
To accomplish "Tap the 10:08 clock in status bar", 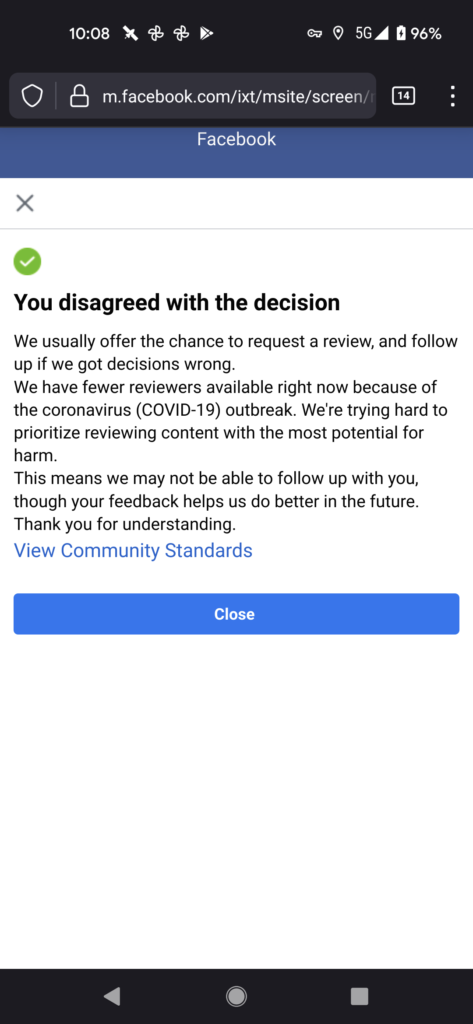I will pos(90,33).
